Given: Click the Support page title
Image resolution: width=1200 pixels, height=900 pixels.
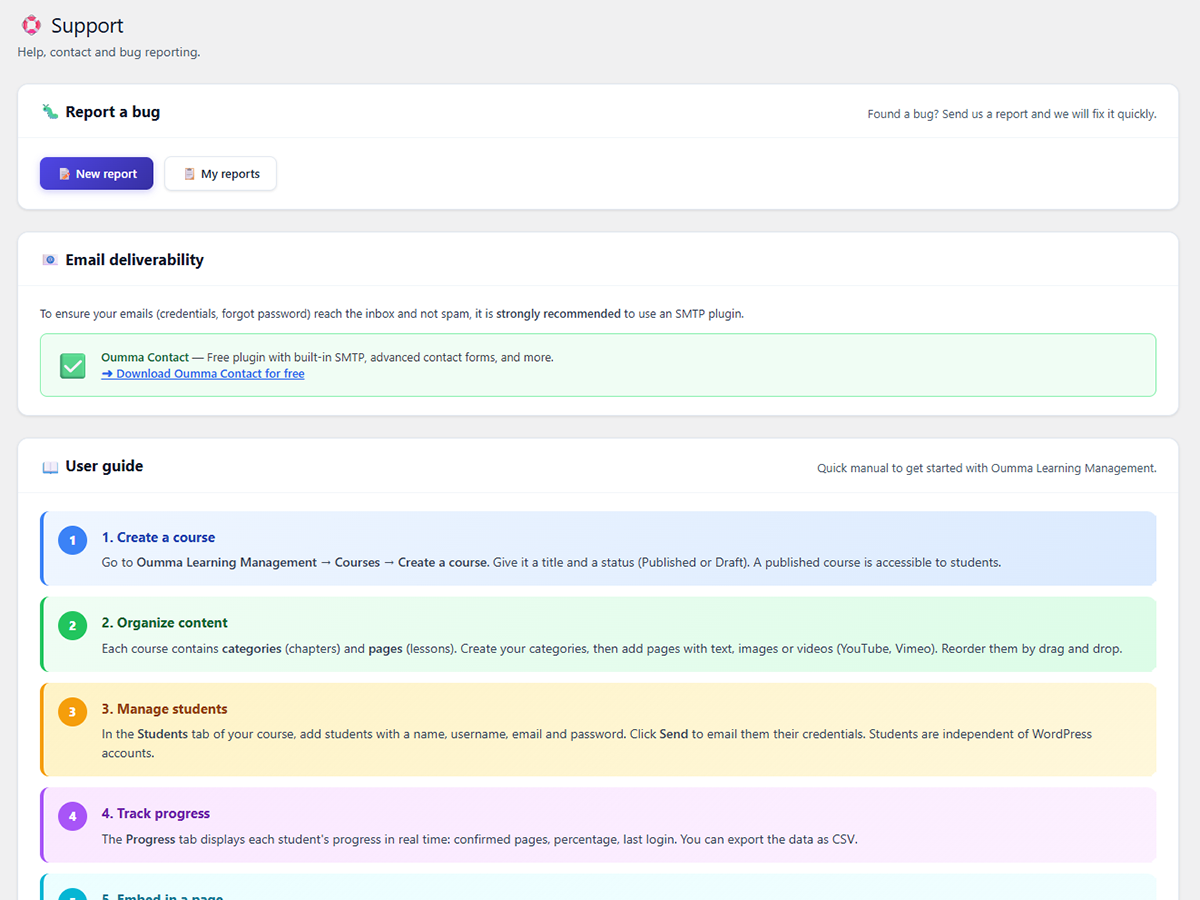Looking at the screenshot, I should coord(87,26).
